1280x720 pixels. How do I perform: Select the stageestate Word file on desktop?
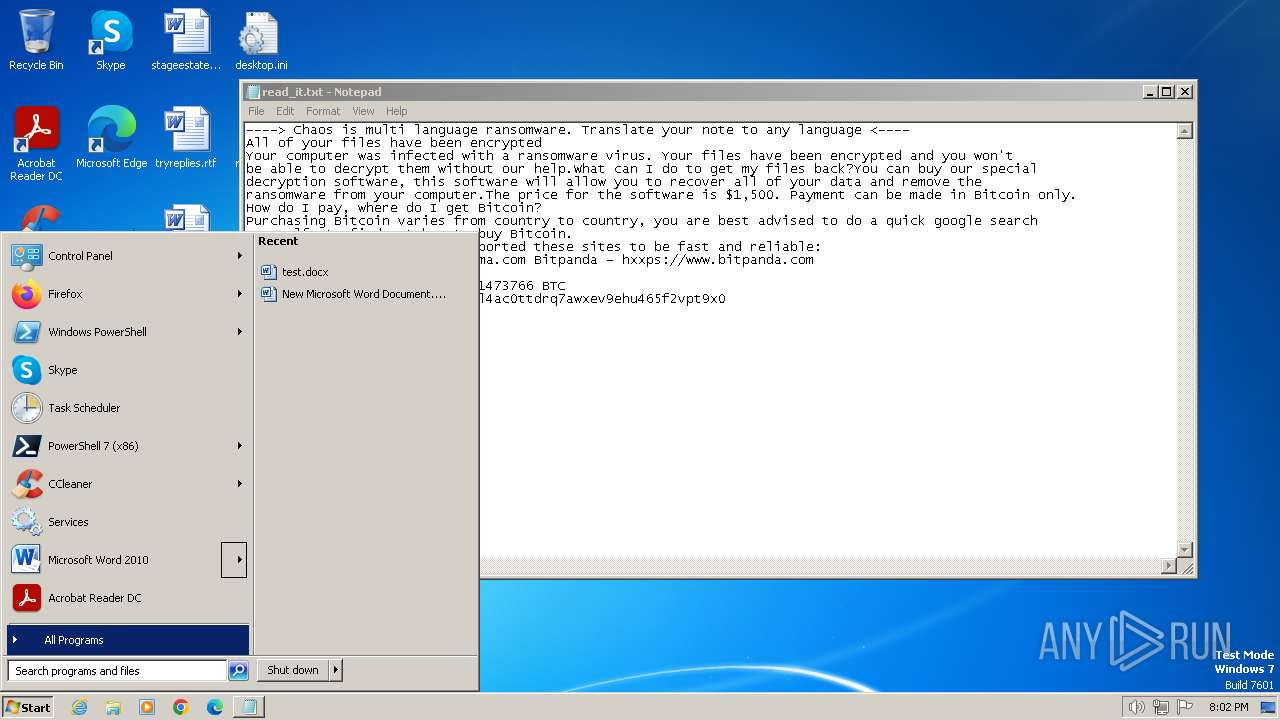[186, 40]
